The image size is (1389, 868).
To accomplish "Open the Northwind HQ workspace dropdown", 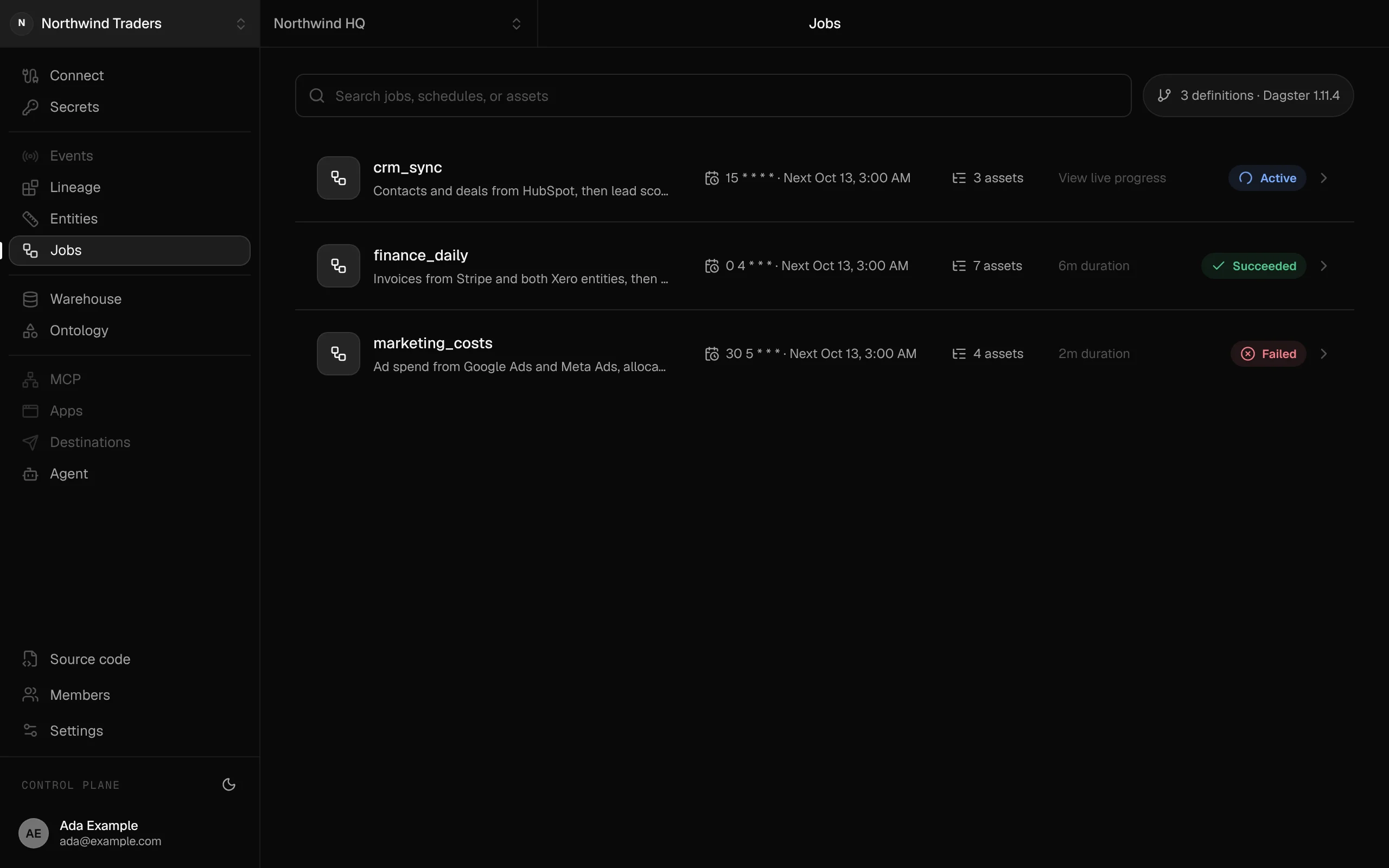I will pyautogui.click(x=398, y=23).
